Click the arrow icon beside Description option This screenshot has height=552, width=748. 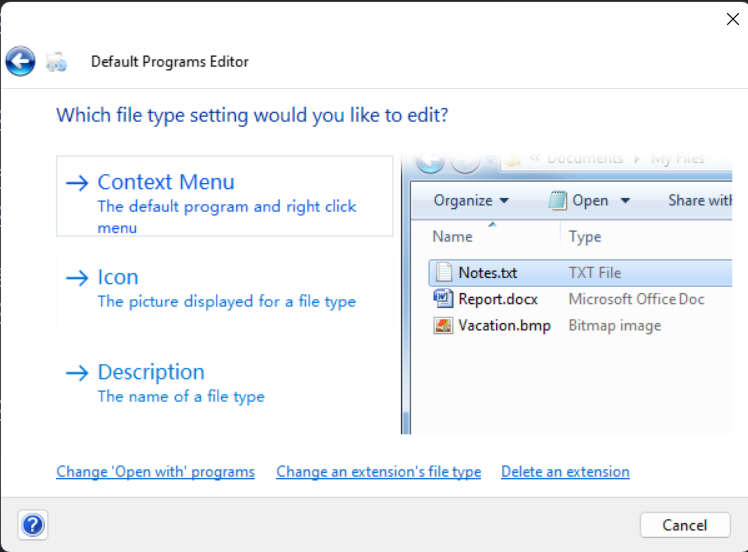point(77,373)
